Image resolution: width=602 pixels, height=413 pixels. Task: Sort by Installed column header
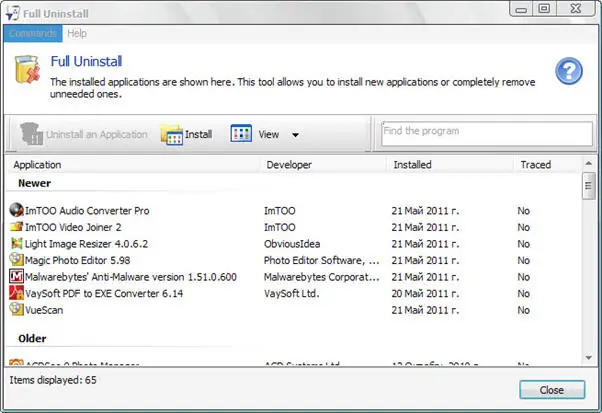(412, 165)
